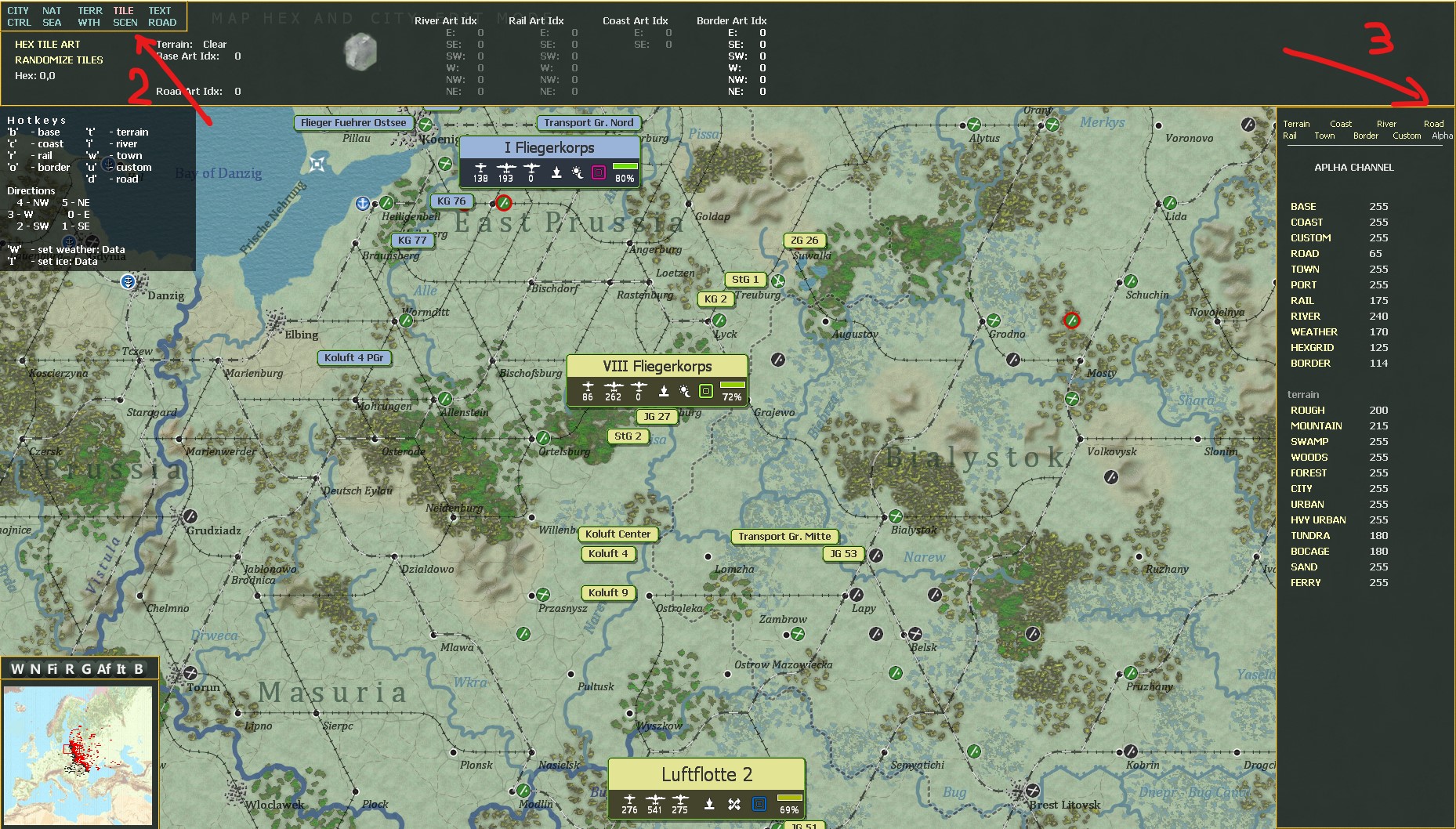
Task: Switch to the SEA tab
Action: [52, 23]
